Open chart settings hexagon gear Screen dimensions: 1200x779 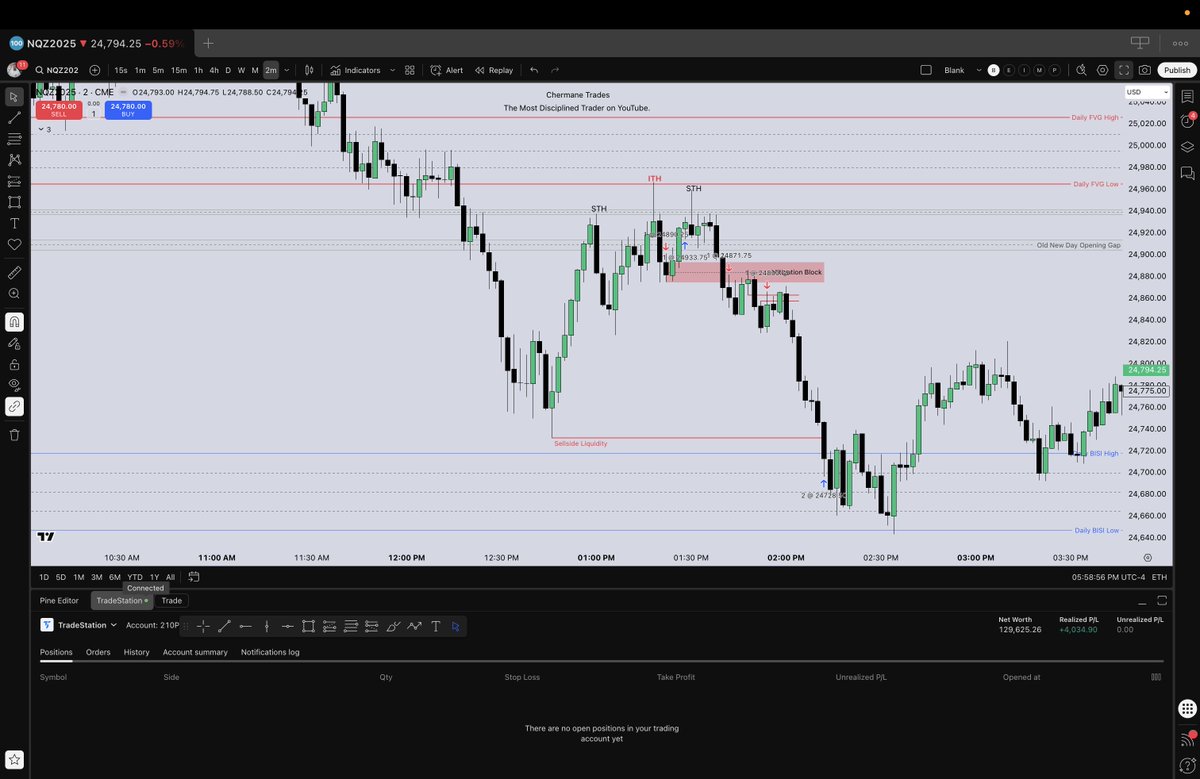[1102, 70]
